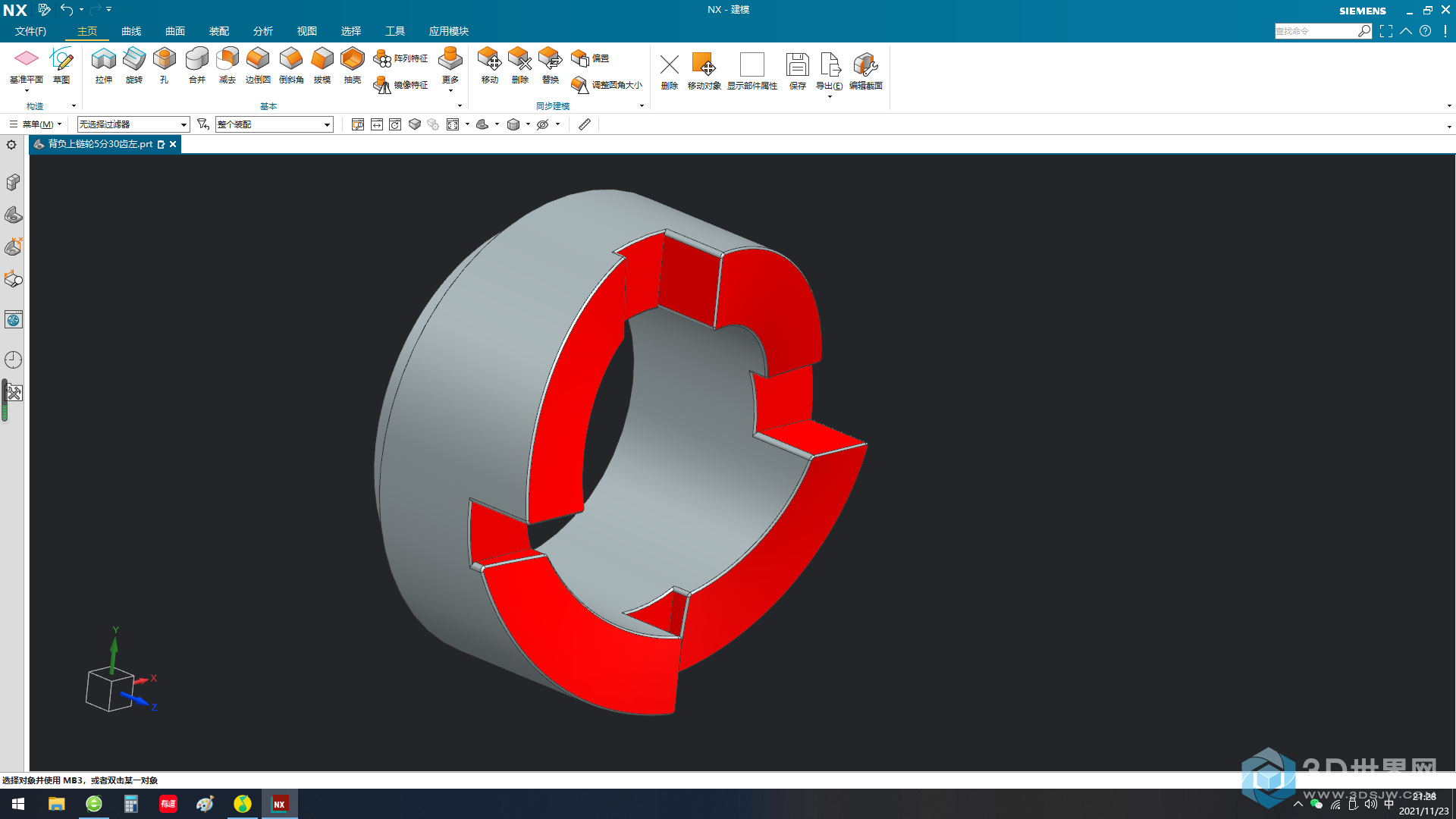The height and width of the screenshot is (819, 1456).
Task: Open the sidebar settings gear
Action: pyautogui.click(x=11, y=145)
